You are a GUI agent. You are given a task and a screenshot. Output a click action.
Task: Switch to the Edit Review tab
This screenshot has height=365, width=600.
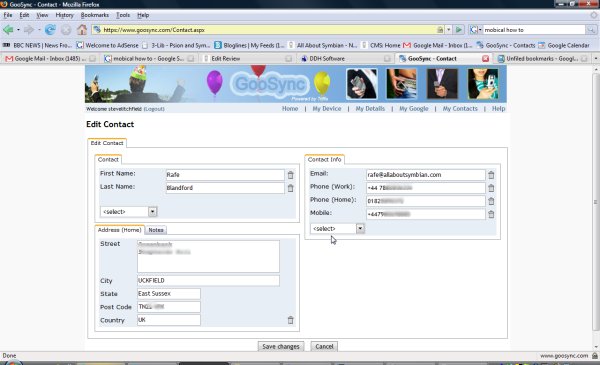247,59
